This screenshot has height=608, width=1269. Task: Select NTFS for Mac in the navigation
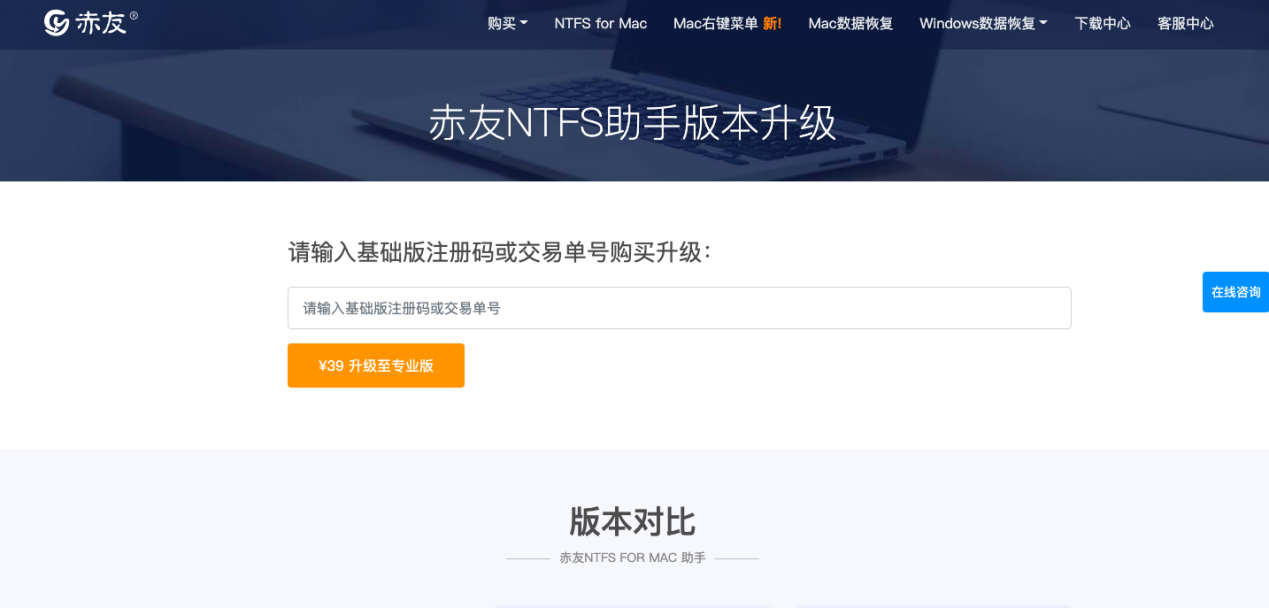(600, 23)
